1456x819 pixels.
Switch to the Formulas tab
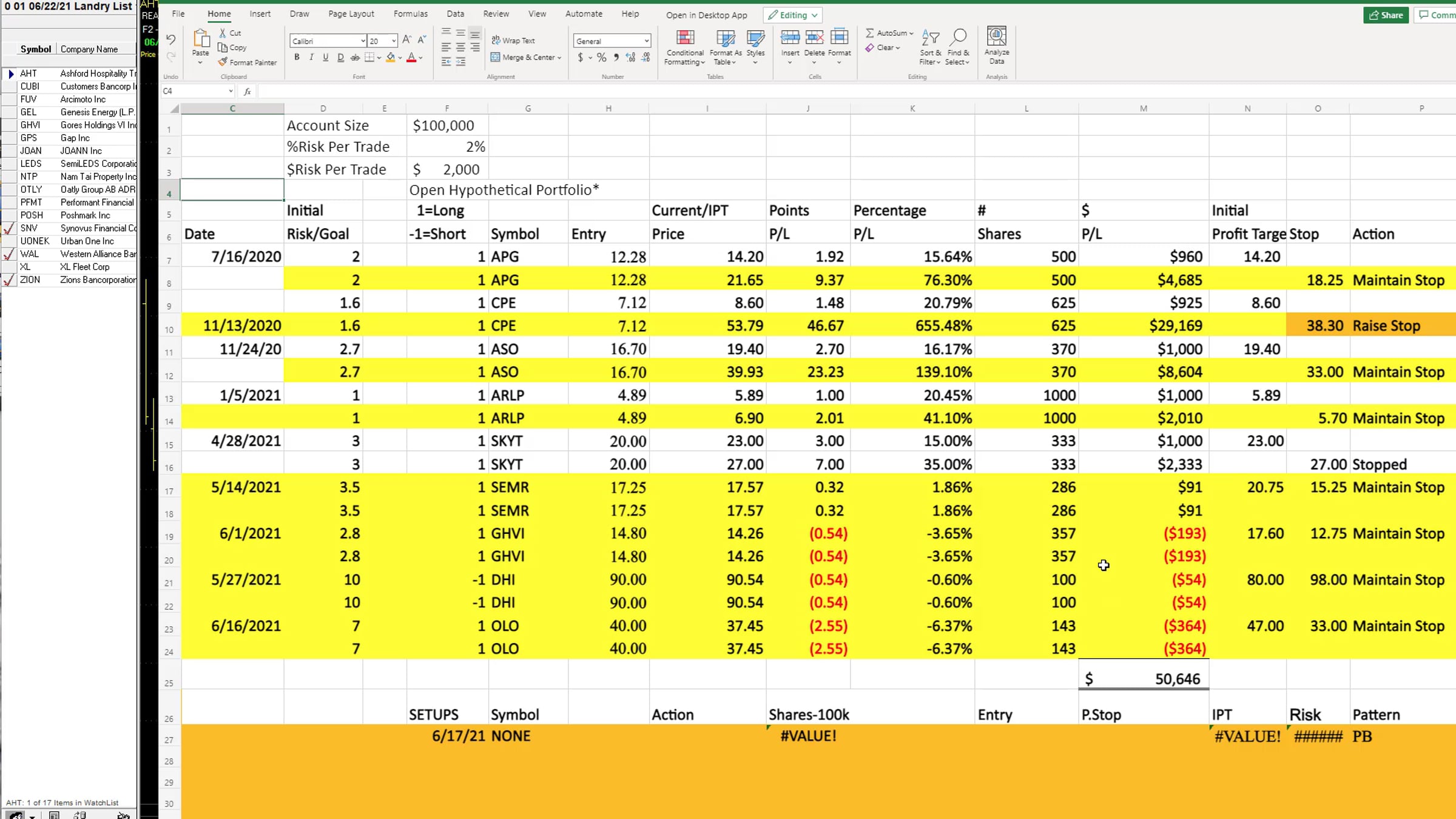click(x=411, y=13)
